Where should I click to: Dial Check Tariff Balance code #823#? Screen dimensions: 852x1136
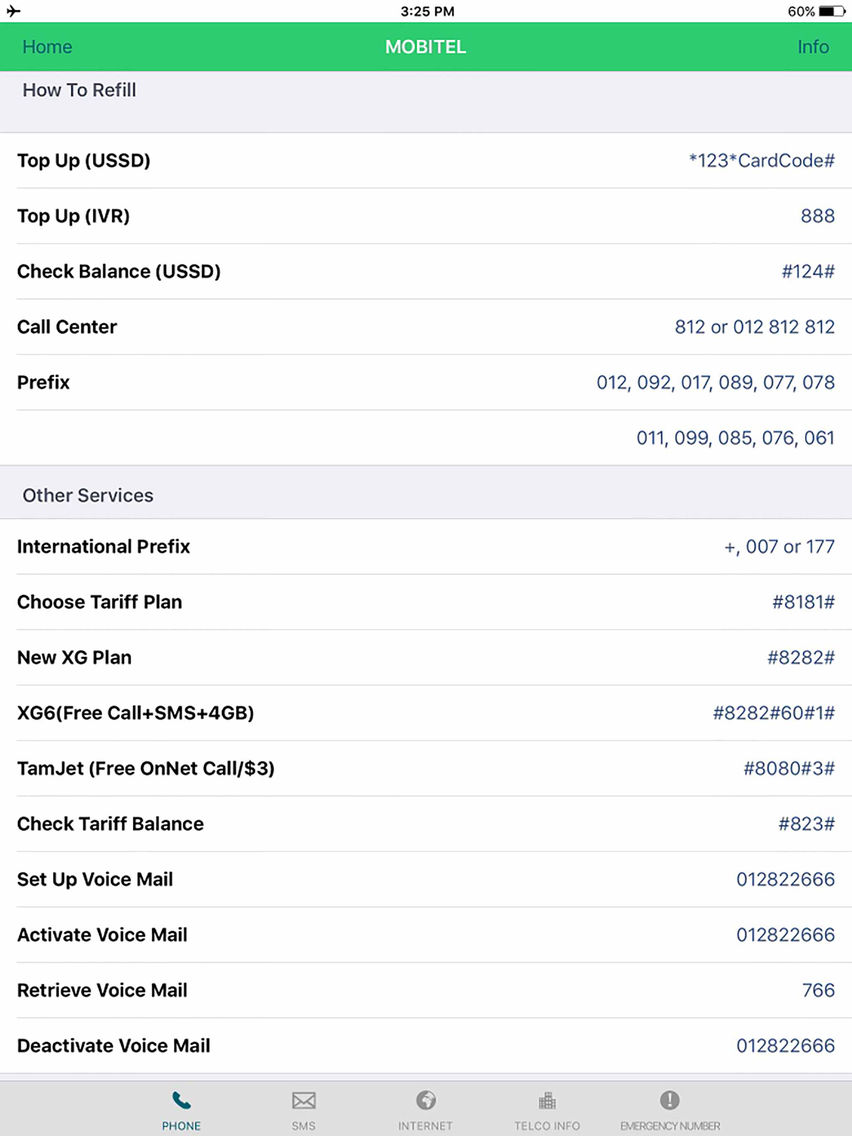coord(806,824)
